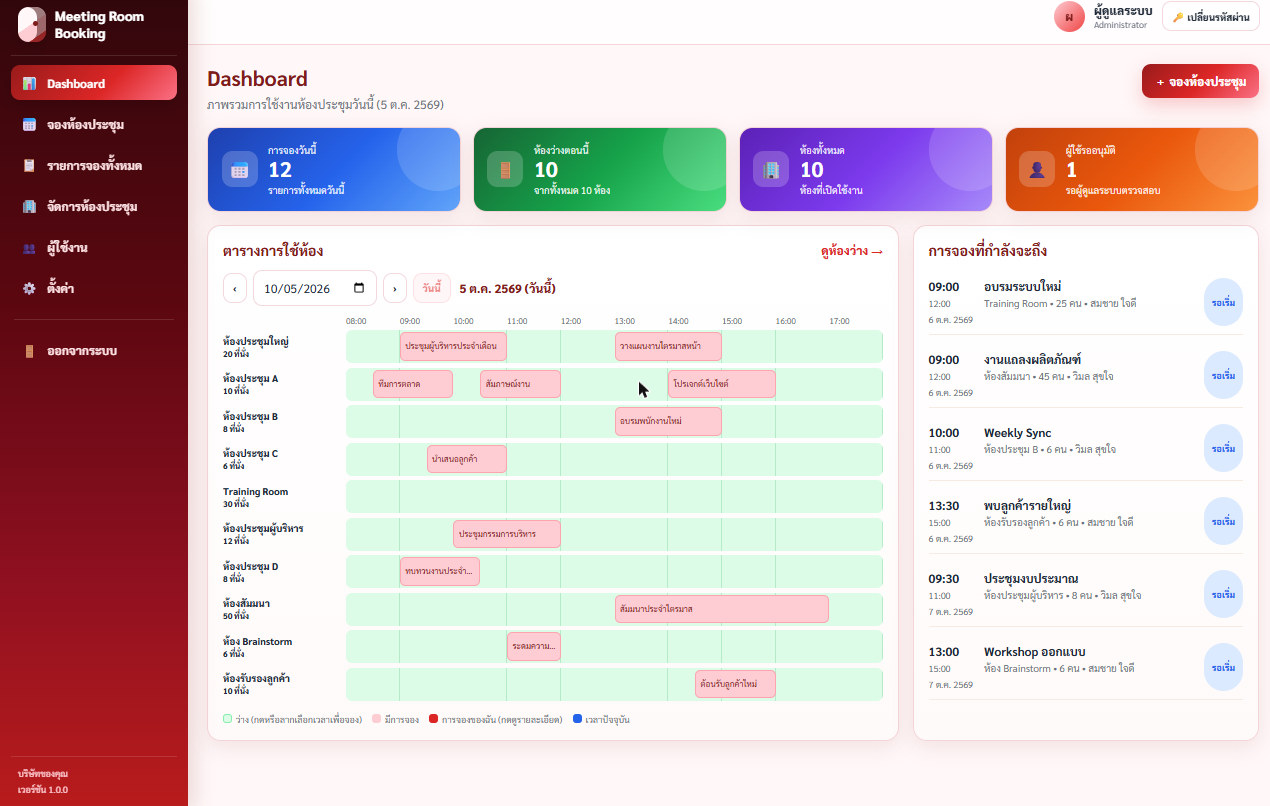
Task: Click รอเริ่ม badge for งานแถลงผลิตภัณฑ์
Action: point(1223,376)
